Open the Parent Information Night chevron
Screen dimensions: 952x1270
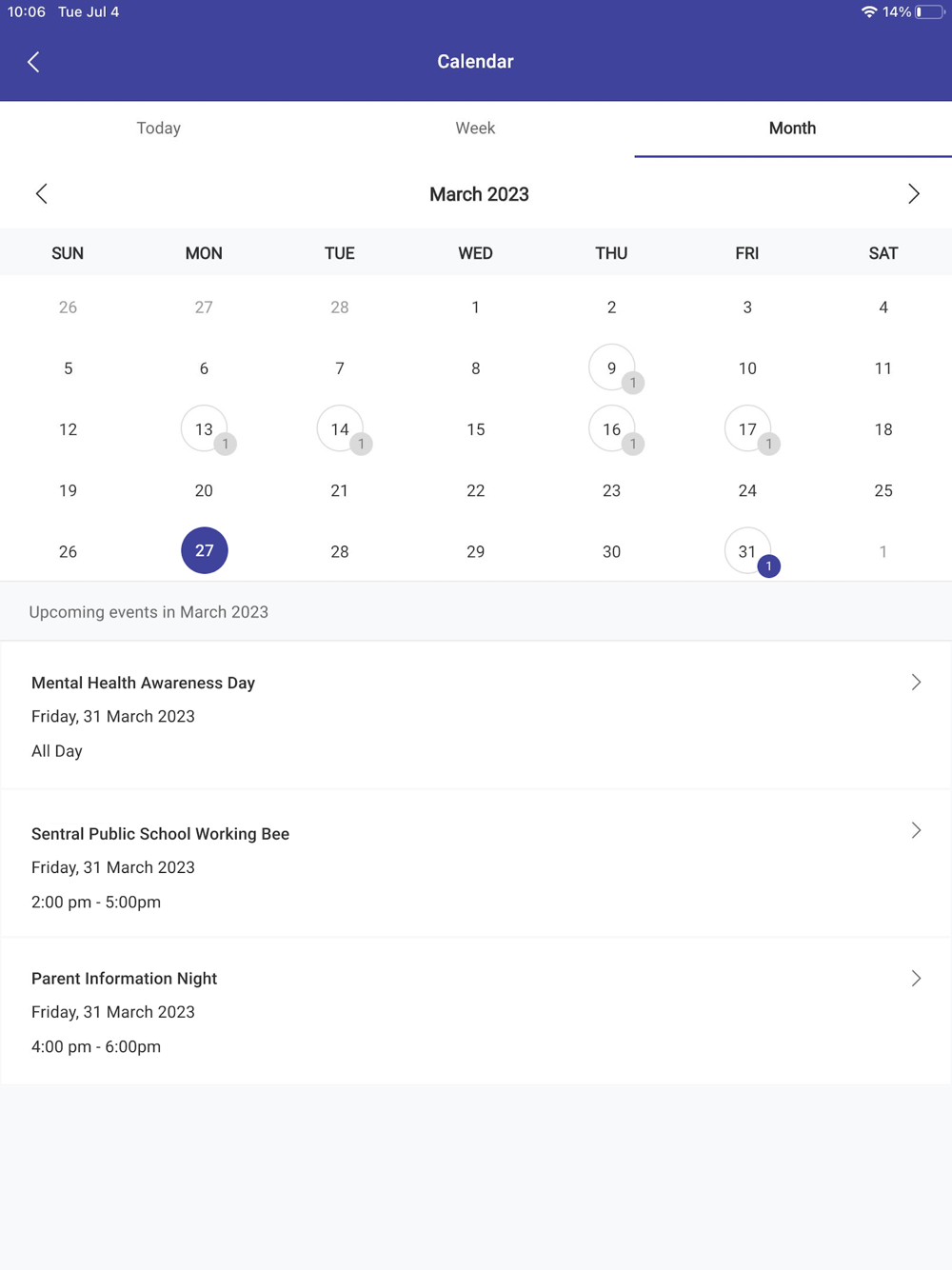[x=916, y=979]
